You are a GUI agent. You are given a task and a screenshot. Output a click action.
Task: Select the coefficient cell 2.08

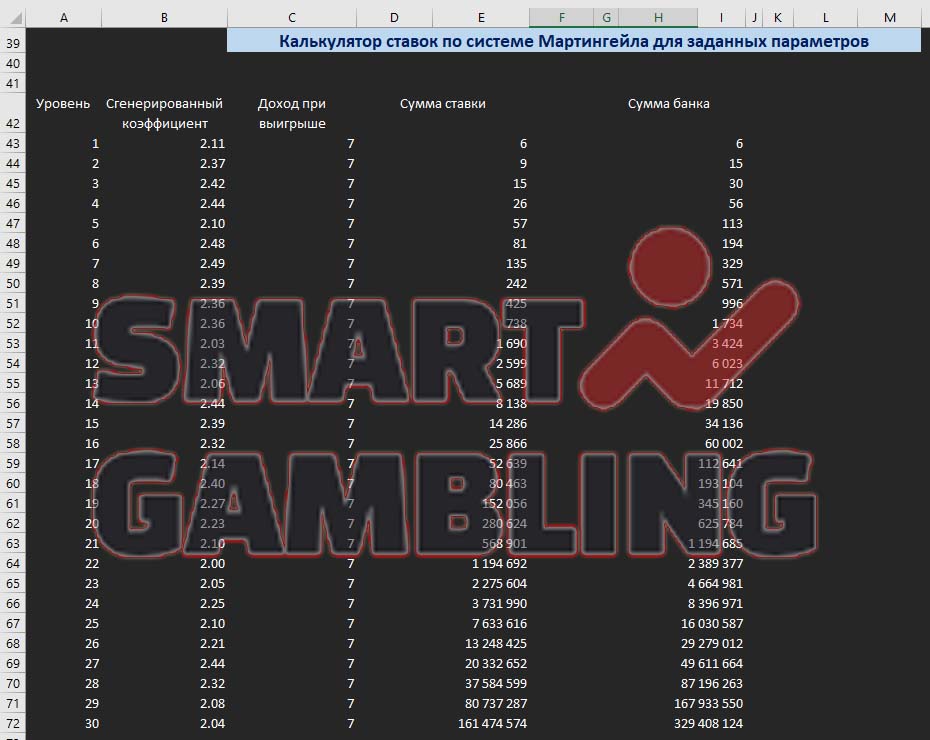(164, 704)
